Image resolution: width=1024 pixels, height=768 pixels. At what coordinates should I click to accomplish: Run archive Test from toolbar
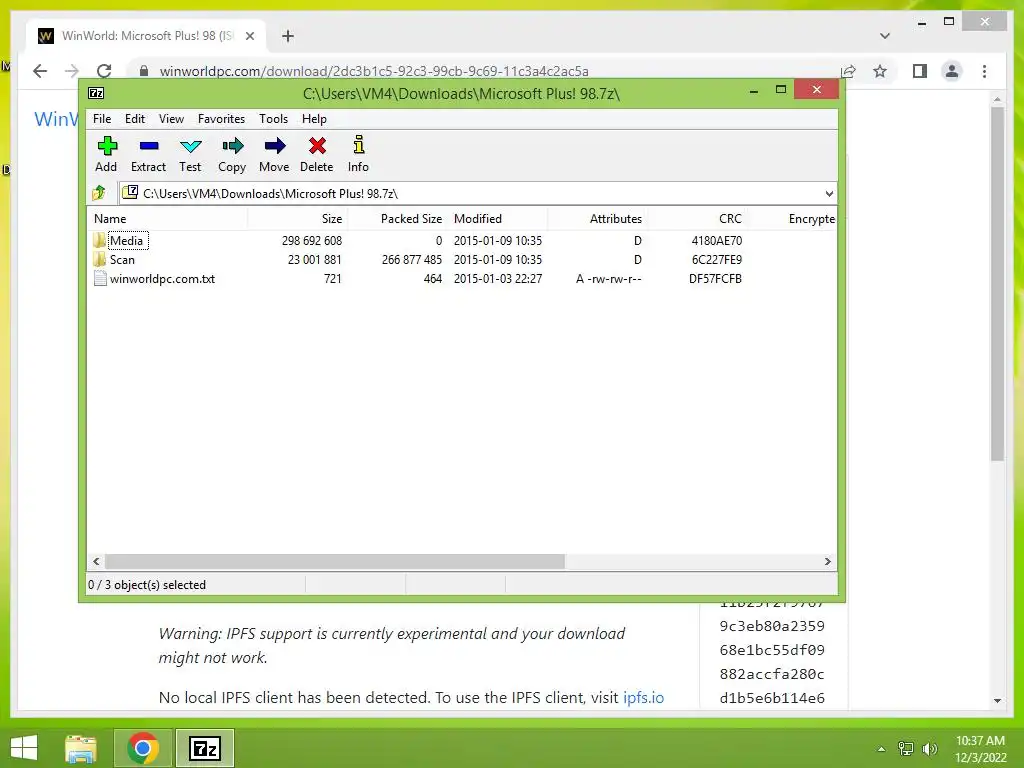tap(191, 146)
